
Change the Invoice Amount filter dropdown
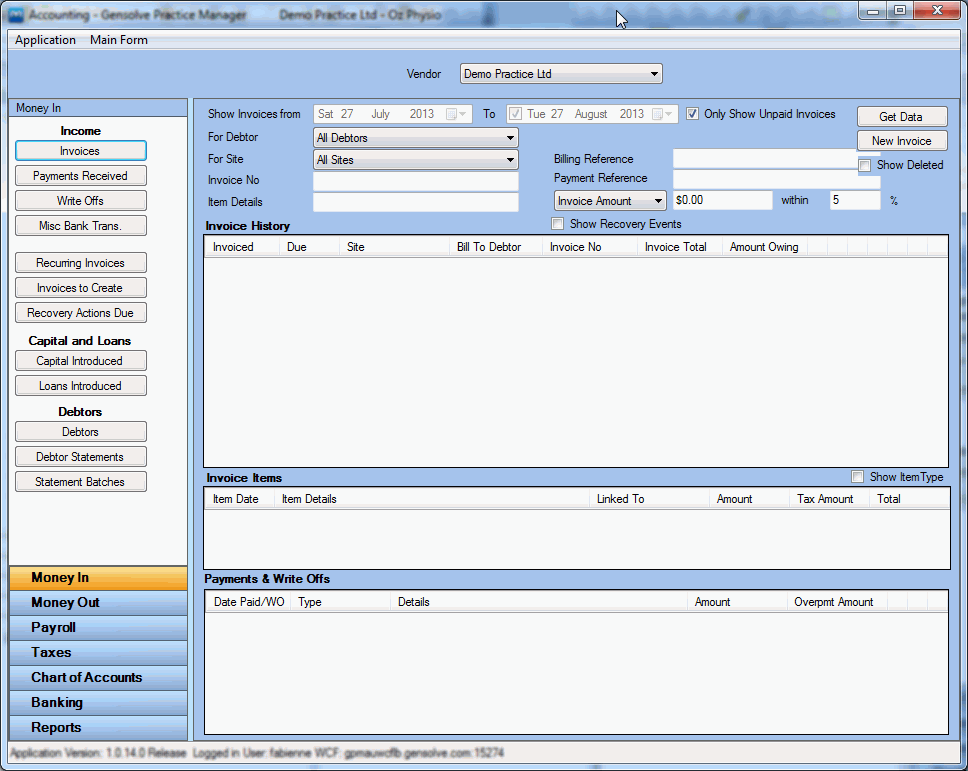[658, 200]
